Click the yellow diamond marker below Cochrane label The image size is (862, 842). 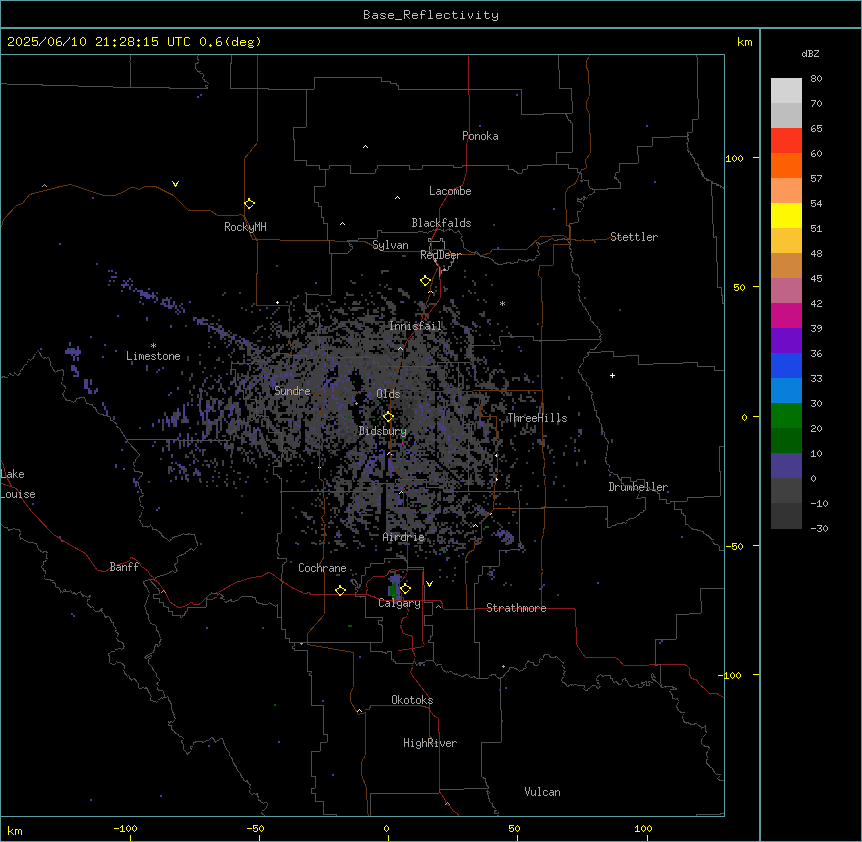click(340, 590)
